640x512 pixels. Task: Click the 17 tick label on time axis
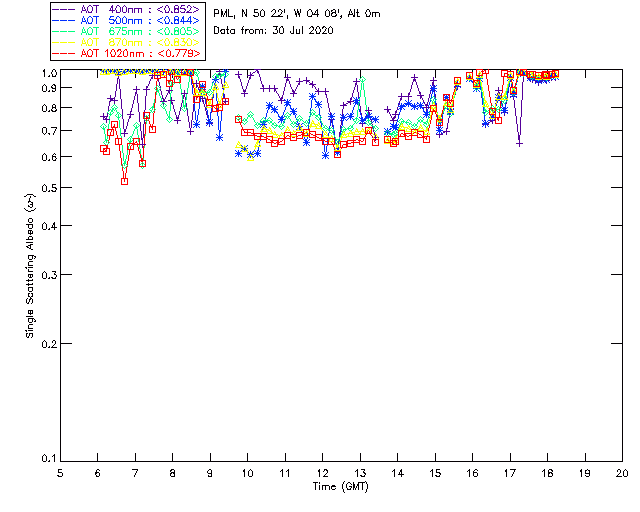click(x=510, y=474)
